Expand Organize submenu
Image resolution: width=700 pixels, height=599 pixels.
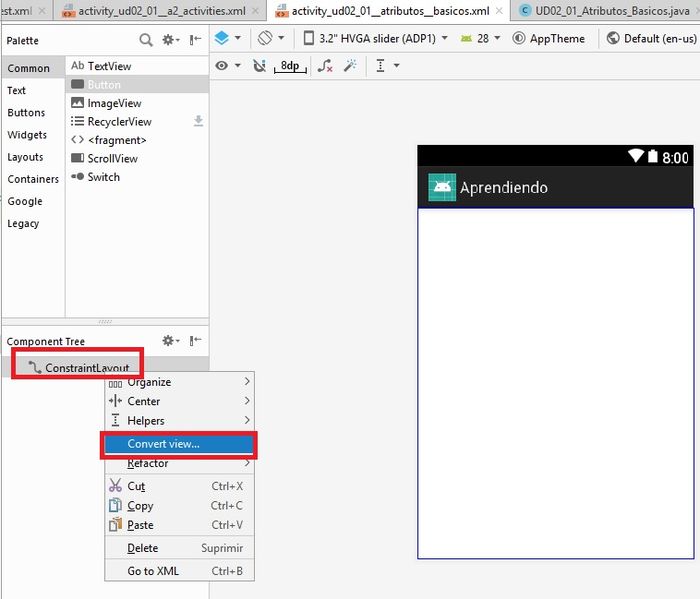click(x=179, y=382)
